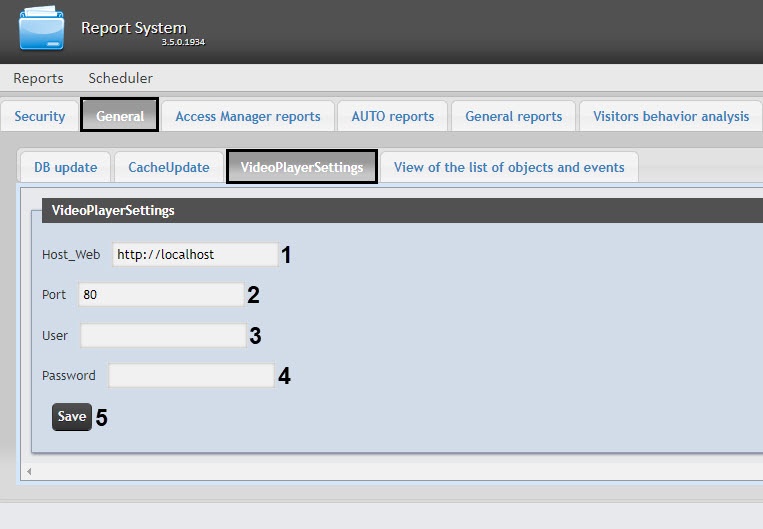This screenshot has width=763, height=529.
Task: Click the horizontal scrollbar left arrow
Action: (x=29, y=470)
